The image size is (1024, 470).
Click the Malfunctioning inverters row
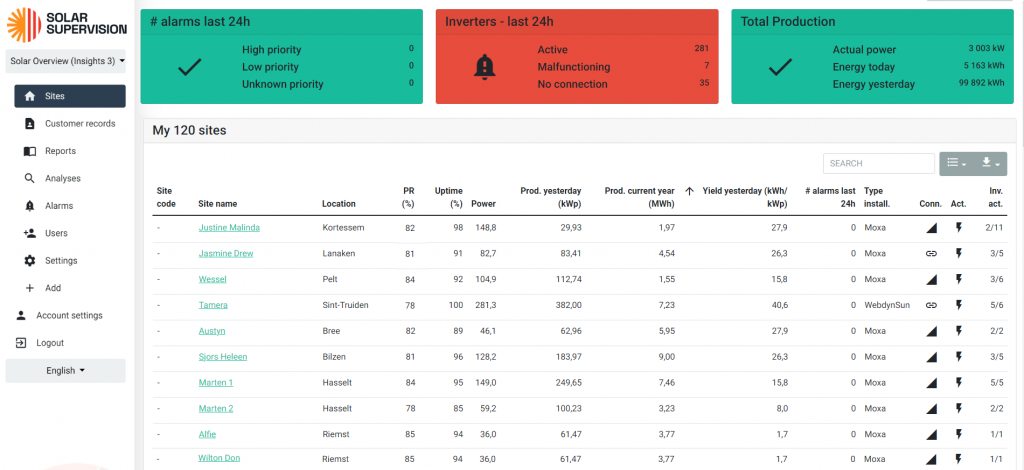[x=622, y=67]
